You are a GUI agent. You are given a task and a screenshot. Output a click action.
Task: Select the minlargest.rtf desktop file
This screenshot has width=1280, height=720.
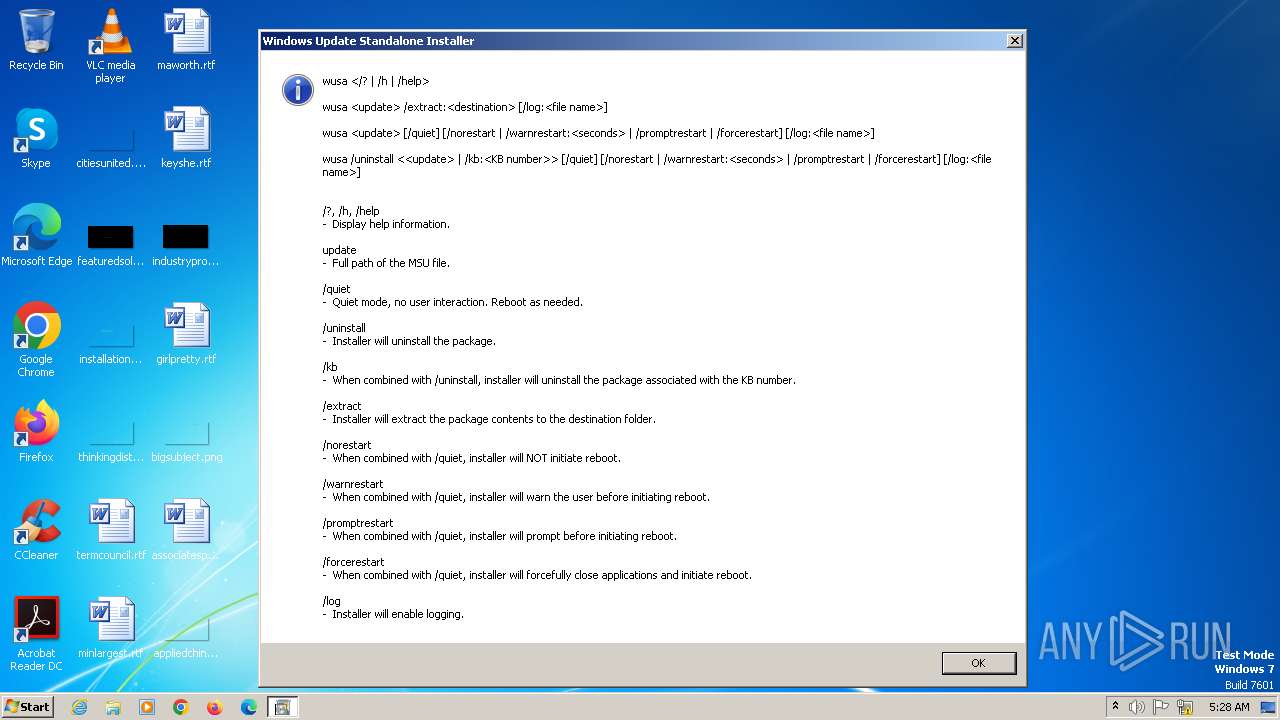coord(111,628)
